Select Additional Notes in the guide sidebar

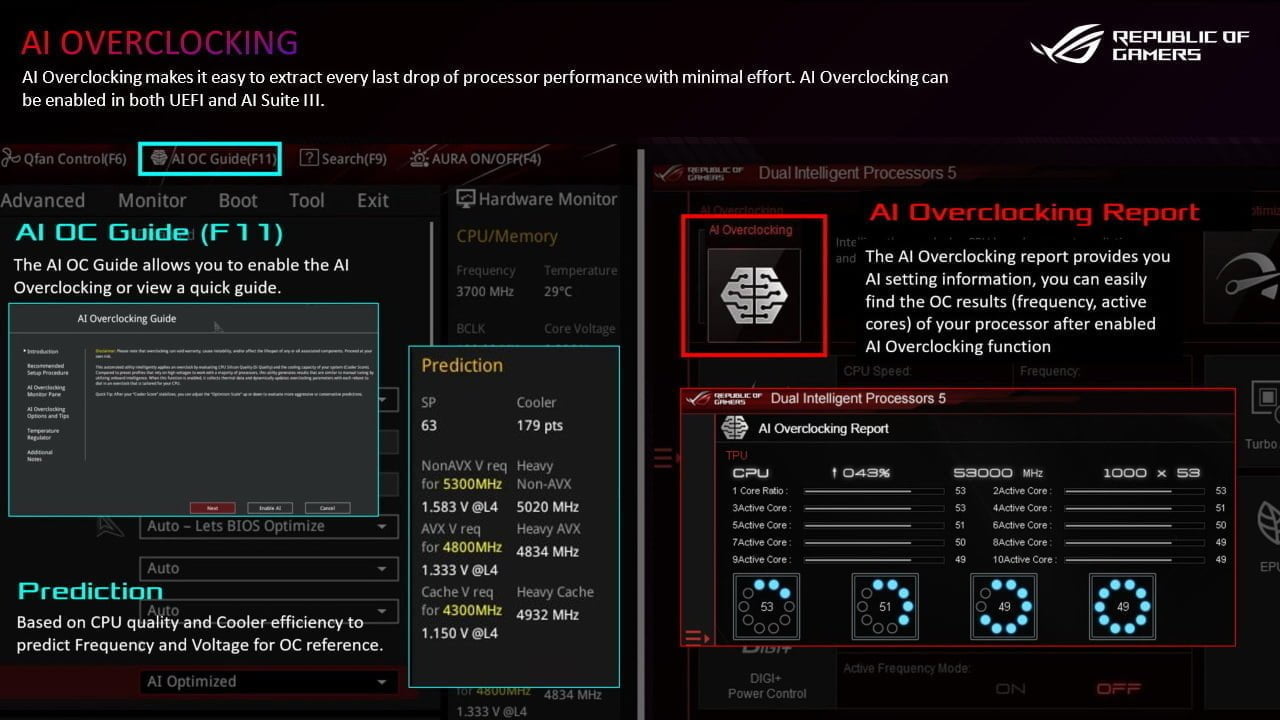(x=40, y=455)
